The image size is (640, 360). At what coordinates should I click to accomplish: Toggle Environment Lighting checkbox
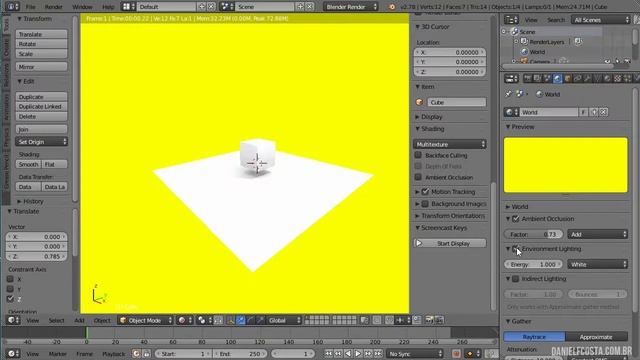pos(516,249)
